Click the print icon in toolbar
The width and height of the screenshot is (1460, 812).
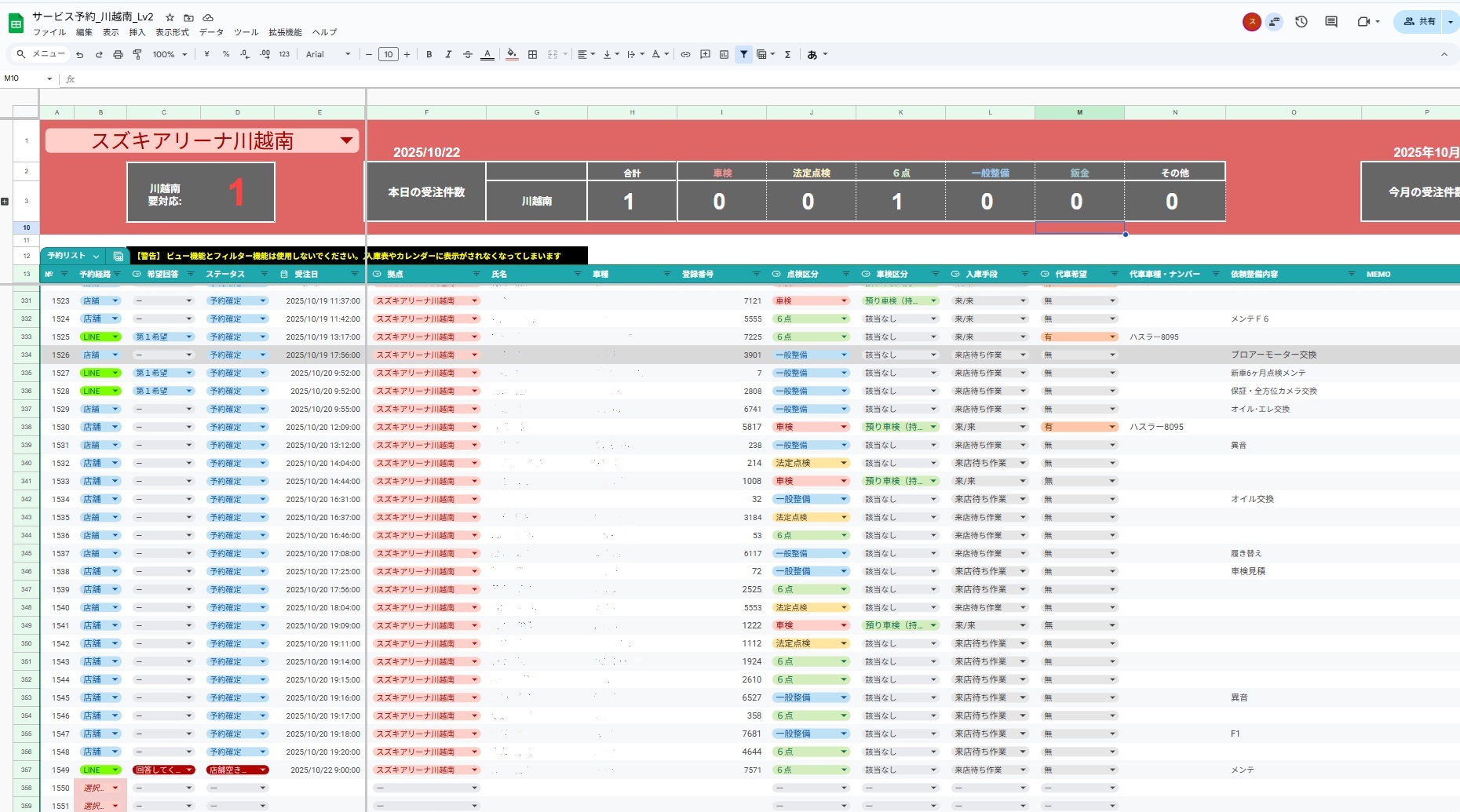(118, 55)
